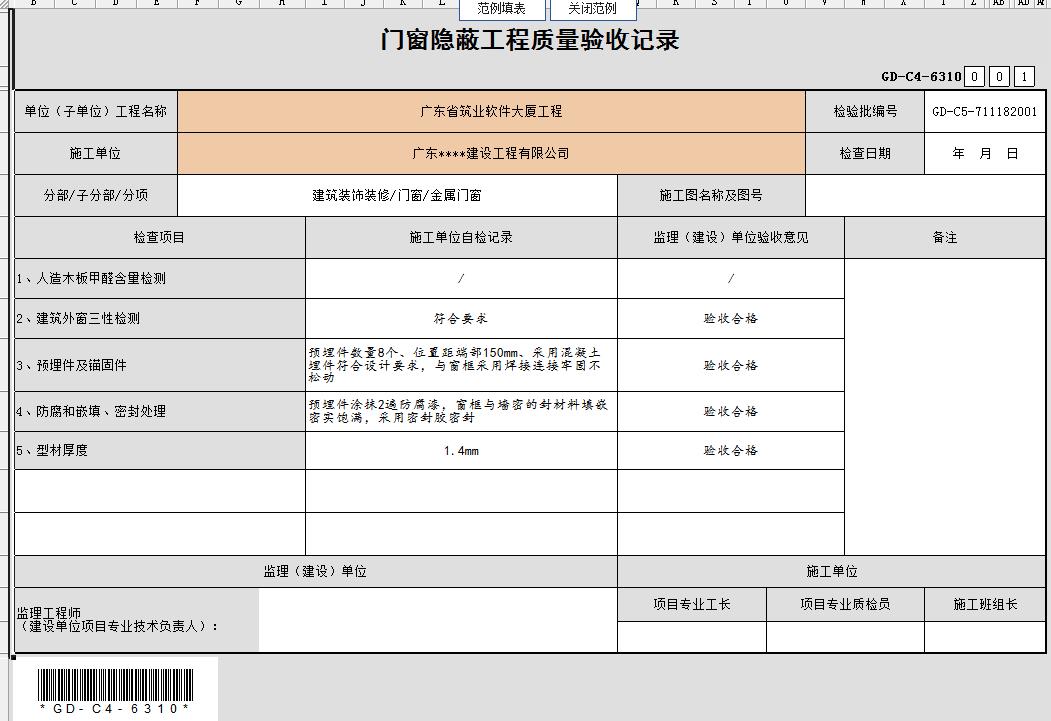Click the 检验批编号 value GD-C5-711182001
Image resolution: width=1051 pixels, height=721 pixels.
[x=984, y=111]
